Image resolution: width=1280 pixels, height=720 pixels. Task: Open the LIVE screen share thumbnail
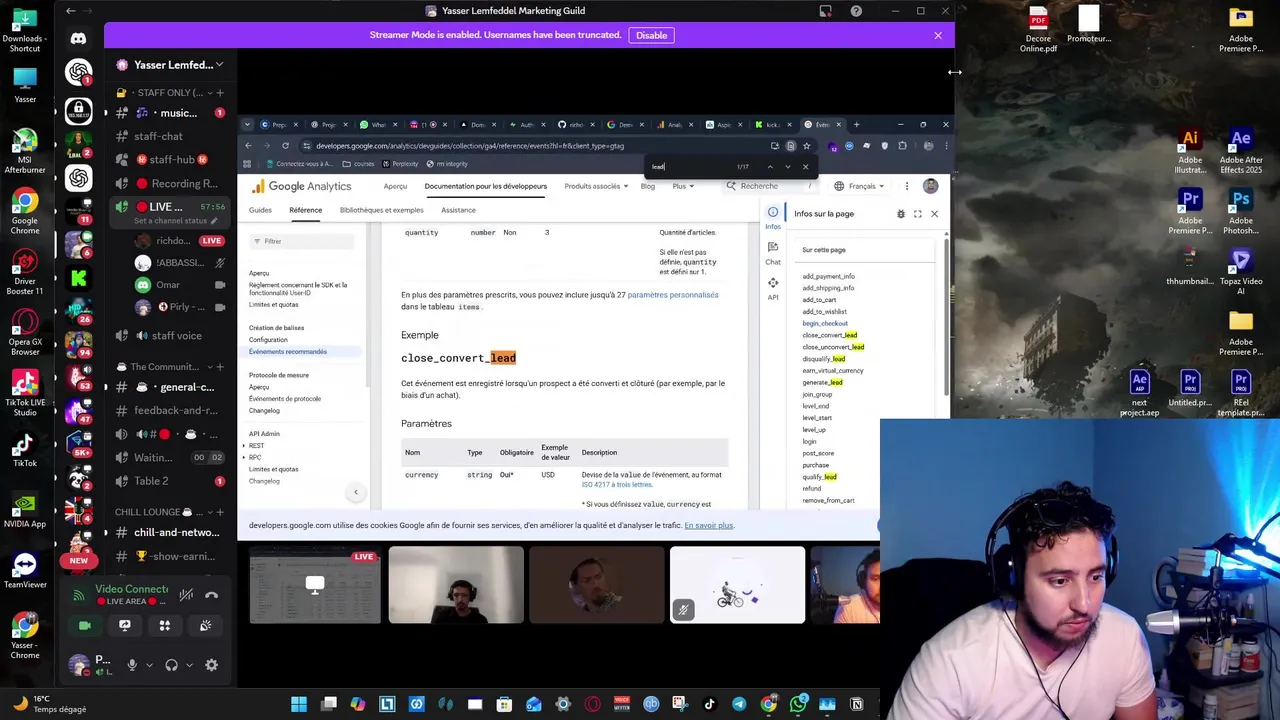[x=315, y=585]
